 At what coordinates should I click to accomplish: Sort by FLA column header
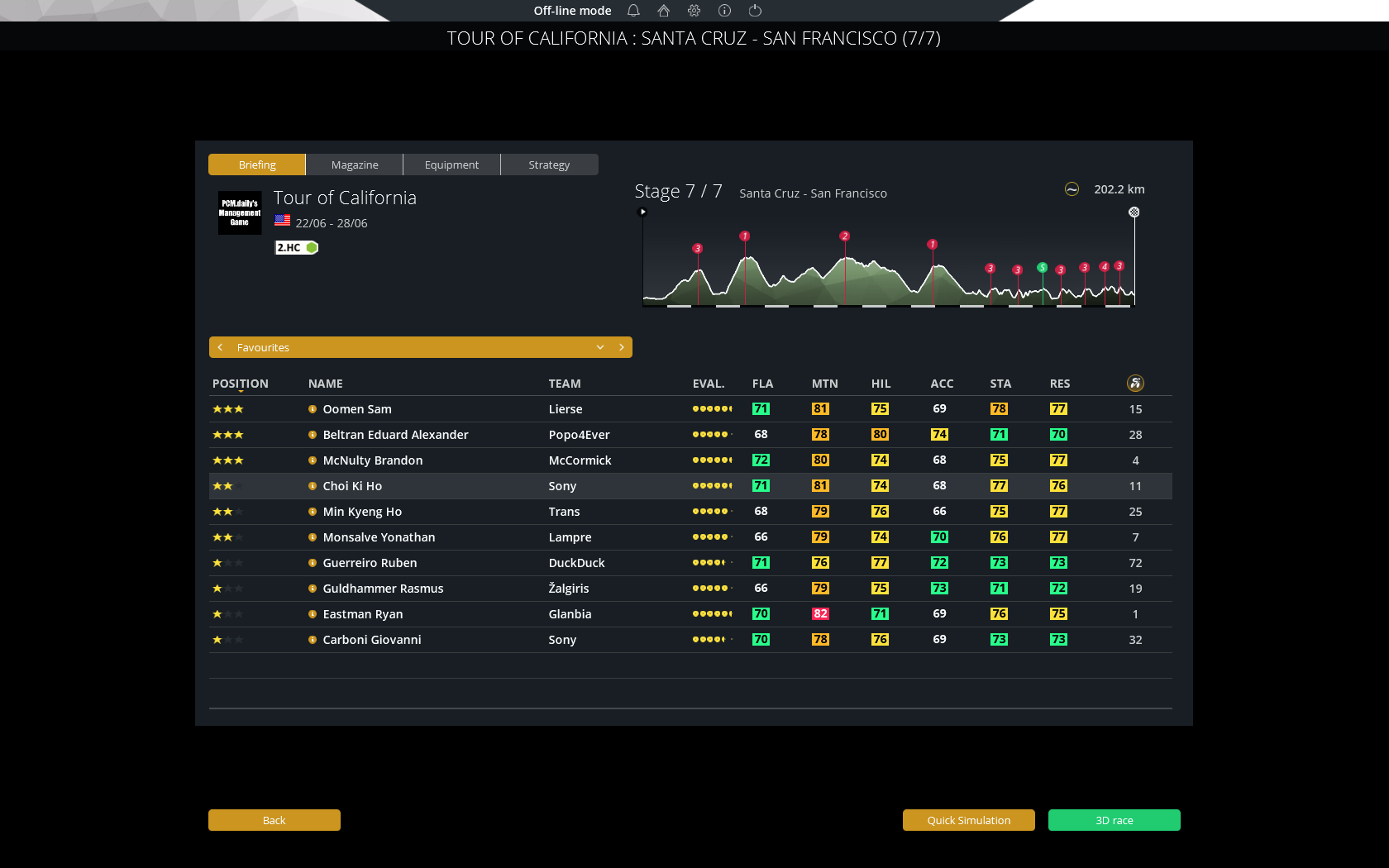coord(762,384)
